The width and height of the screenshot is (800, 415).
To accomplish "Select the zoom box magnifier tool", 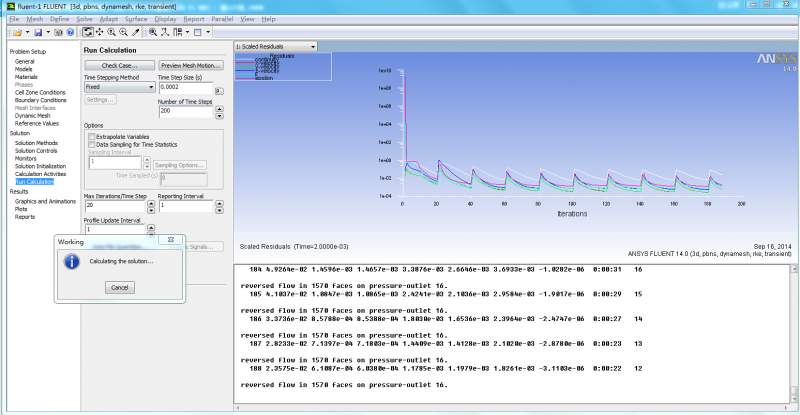I will tap(111, 32).
